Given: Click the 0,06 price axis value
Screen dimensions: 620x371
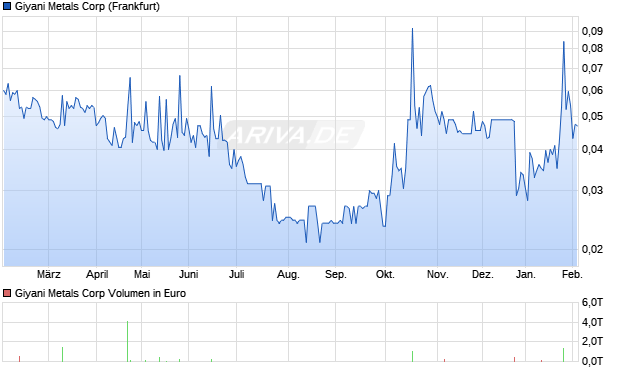Looking at the screenshot, I should [592, 91].
